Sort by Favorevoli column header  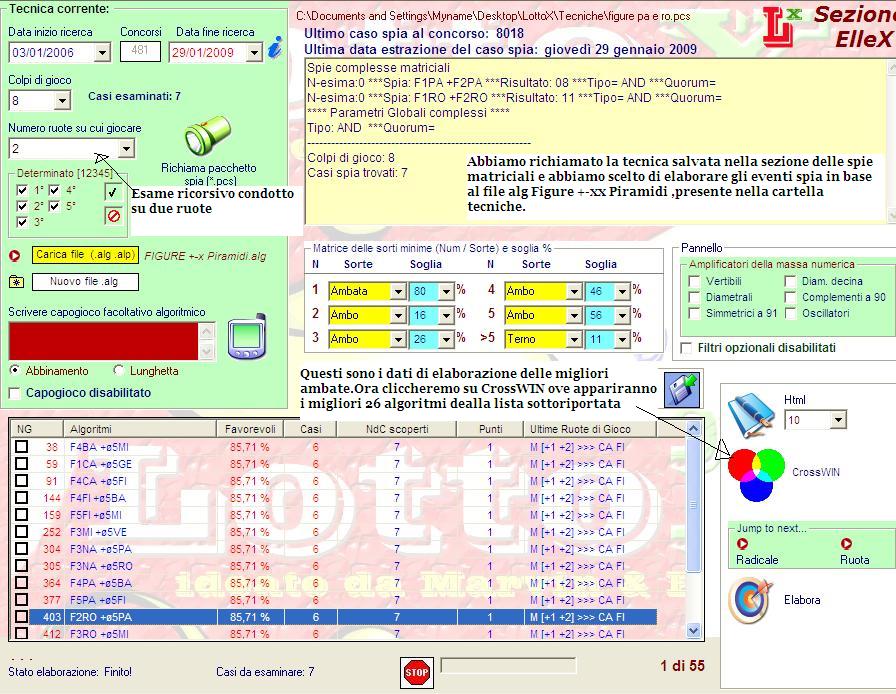[x=250, y=429]
